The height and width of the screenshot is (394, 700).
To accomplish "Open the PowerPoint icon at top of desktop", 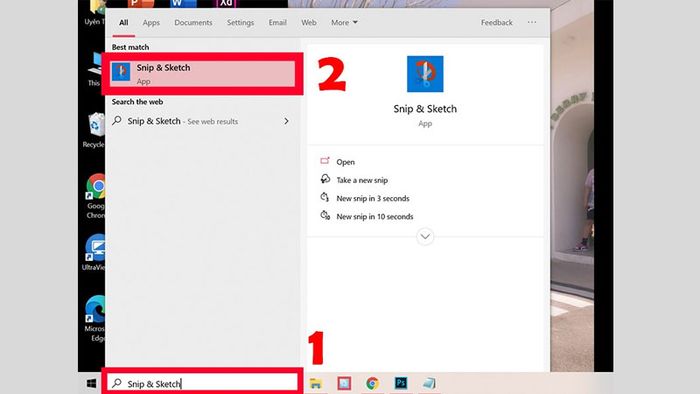I will click(141, 4).
